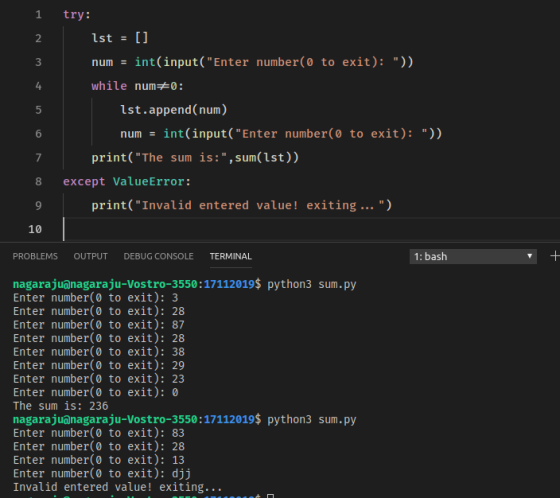Click the 'Invalid entered value! exiting ...' string in code
Viewport: 560px width, 498px height.
[260, 205]
